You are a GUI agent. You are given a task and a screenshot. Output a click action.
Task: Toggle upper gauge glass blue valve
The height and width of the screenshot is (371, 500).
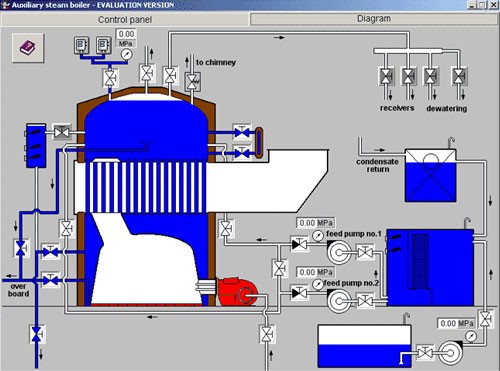(x=242, y=132)
